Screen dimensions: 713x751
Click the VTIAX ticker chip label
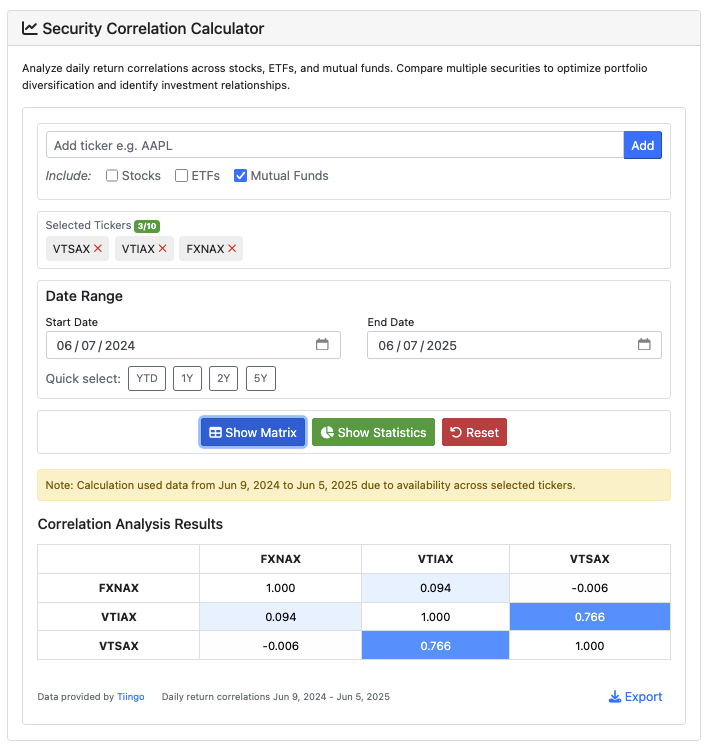pos(138,249)
